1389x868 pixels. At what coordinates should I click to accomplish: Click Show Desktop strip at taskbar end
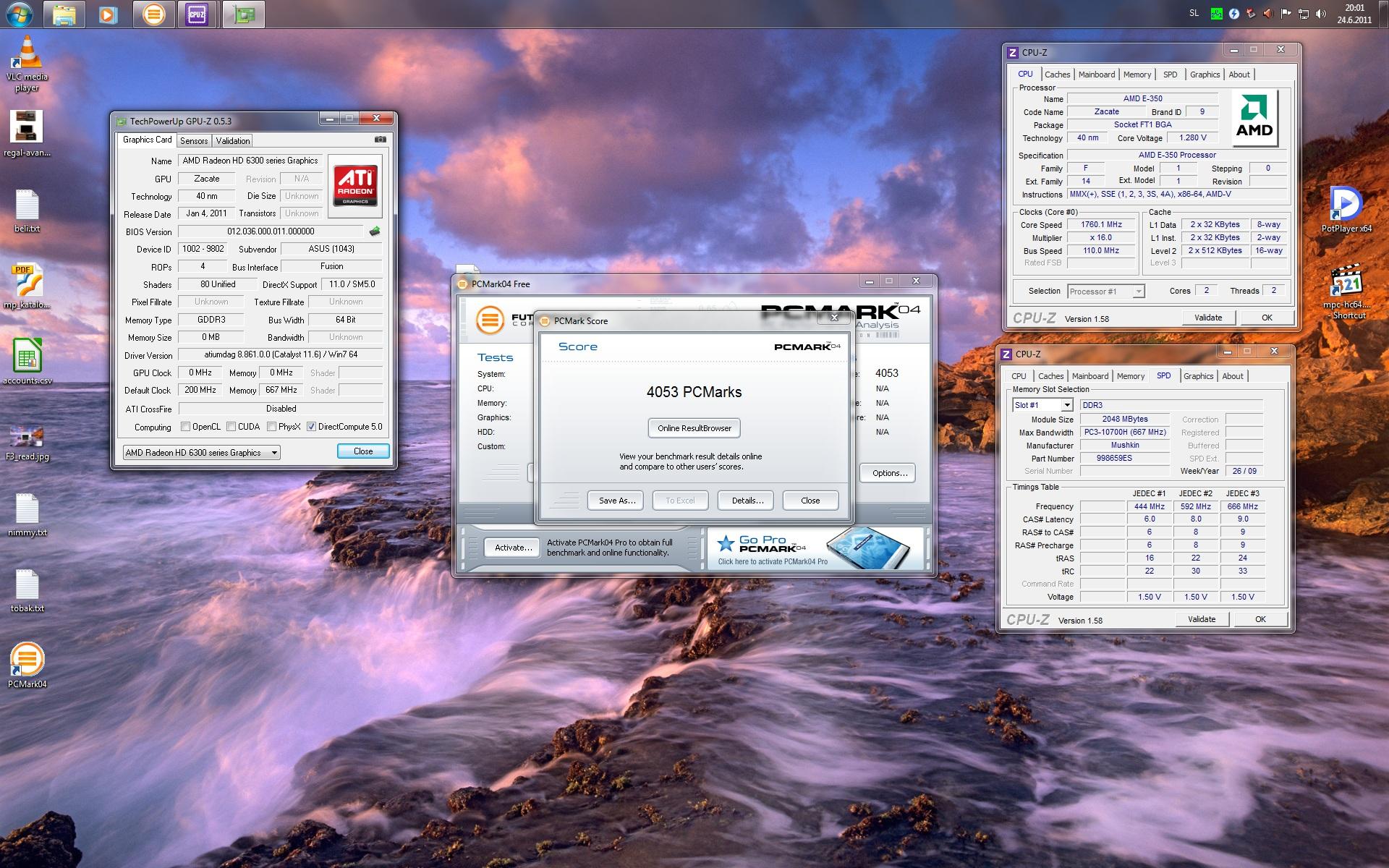1383,14
